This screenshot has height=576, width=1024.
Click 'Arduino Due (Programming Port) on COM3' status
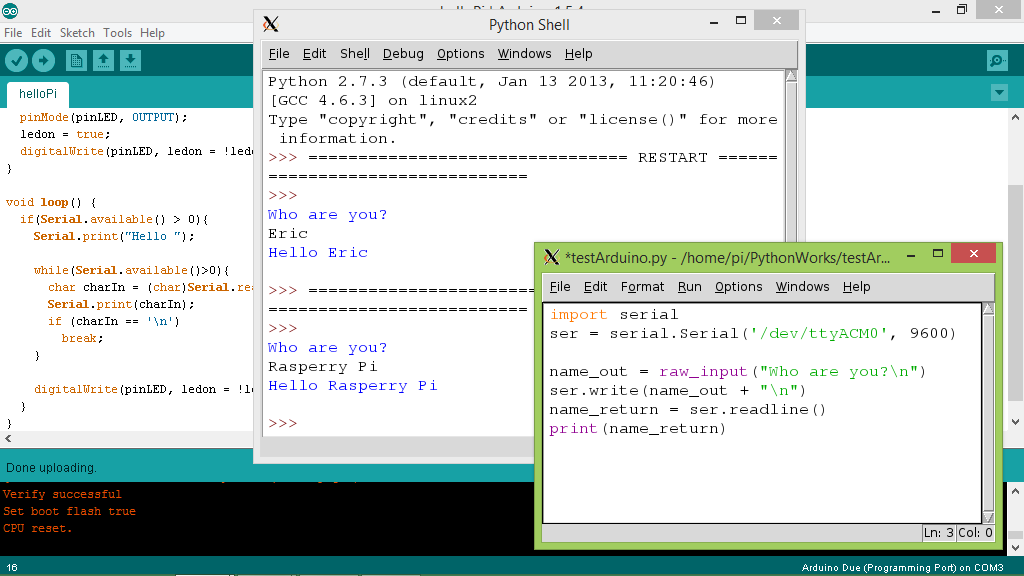[x=903, y=568]
